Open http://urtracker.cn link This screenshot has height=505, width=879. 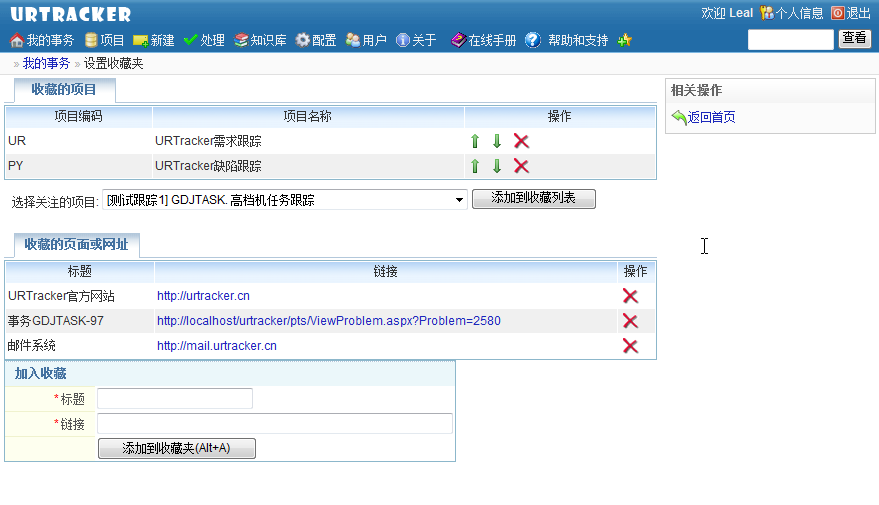coord(203,296)
